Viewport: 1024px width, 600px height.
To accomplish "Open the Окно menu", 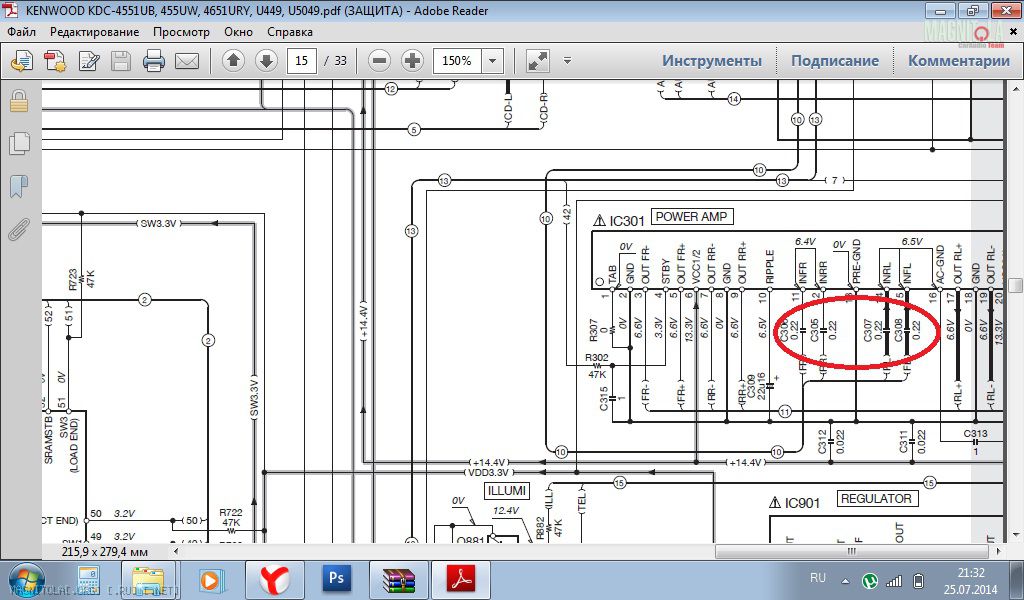I will (x=238, y=32).
